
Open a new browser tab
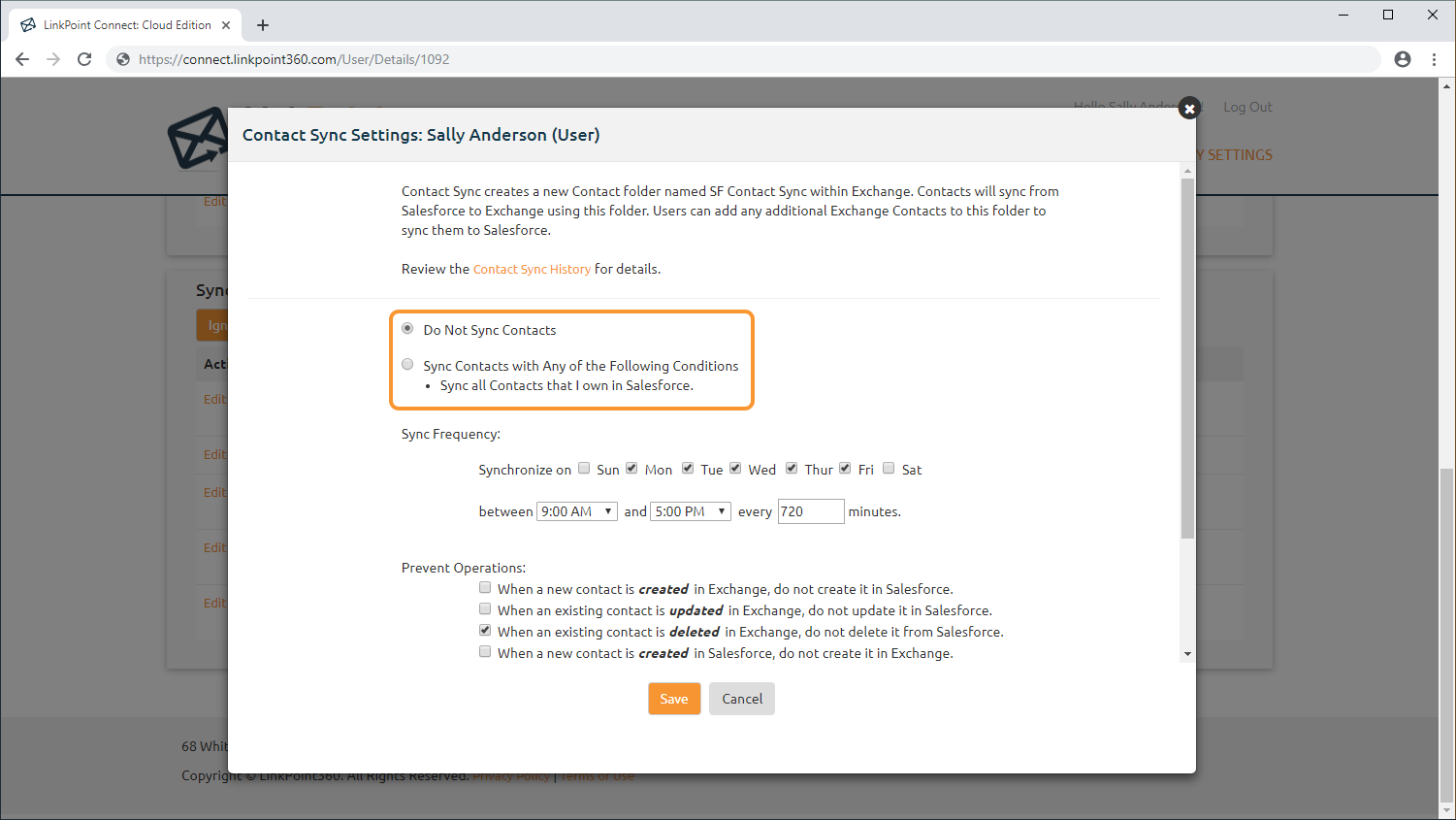pyautogui.click(x=263, y=25)
